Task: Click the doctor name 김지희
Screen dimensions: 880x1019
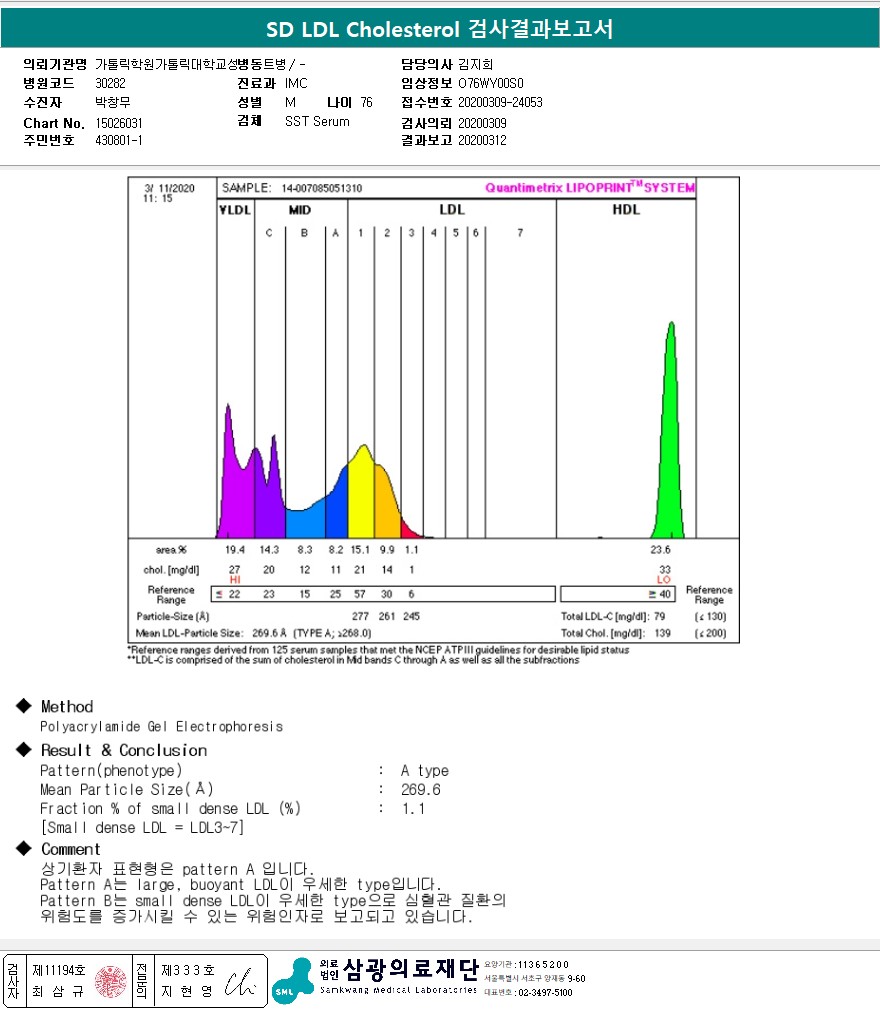Action: [476, 64]
